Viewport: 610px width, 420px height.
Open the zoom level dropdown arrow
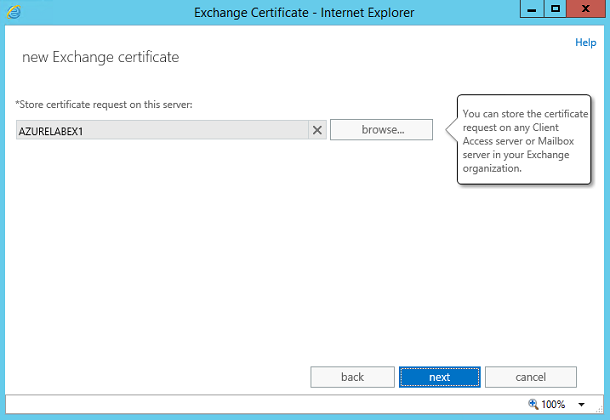(581, 404)
